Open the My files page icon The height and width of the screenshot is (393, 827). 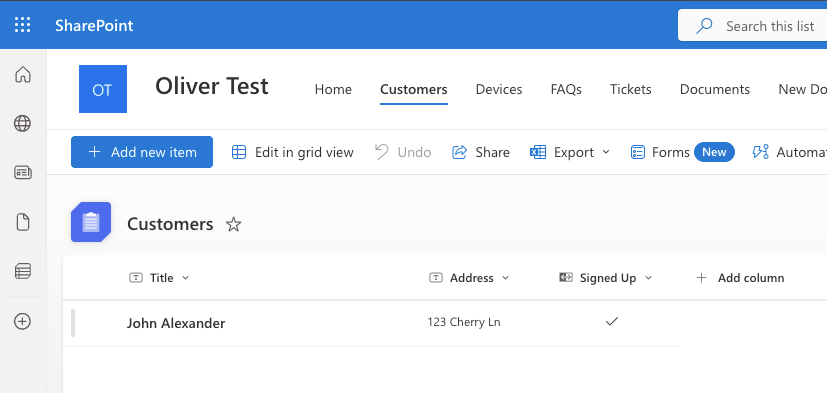coord(23,222)
